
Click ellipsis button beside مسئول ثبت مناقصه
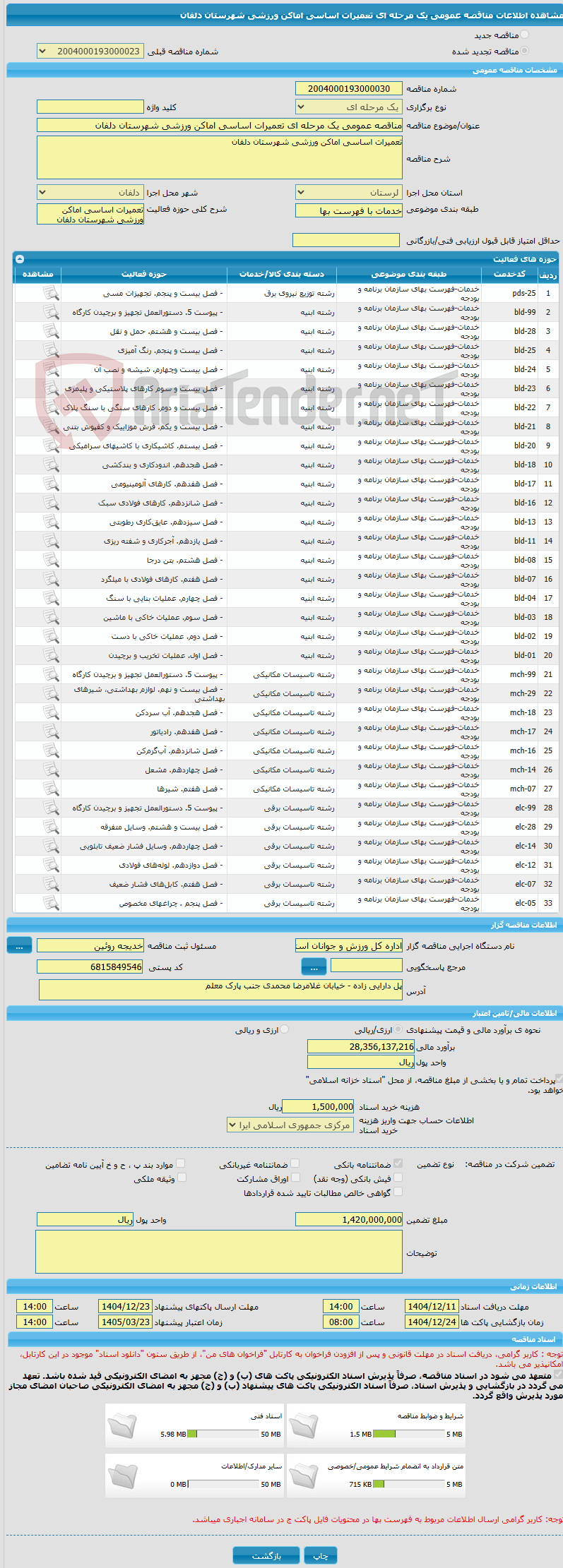(x=19, y=945)
